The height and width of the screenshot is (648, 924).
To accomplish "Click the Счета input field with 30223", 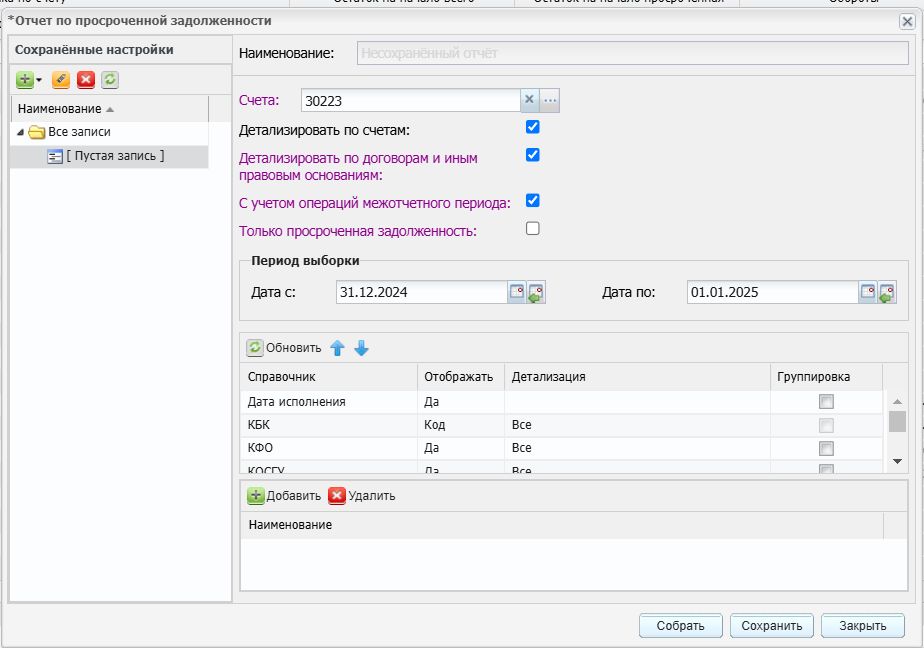I will 411,100.
